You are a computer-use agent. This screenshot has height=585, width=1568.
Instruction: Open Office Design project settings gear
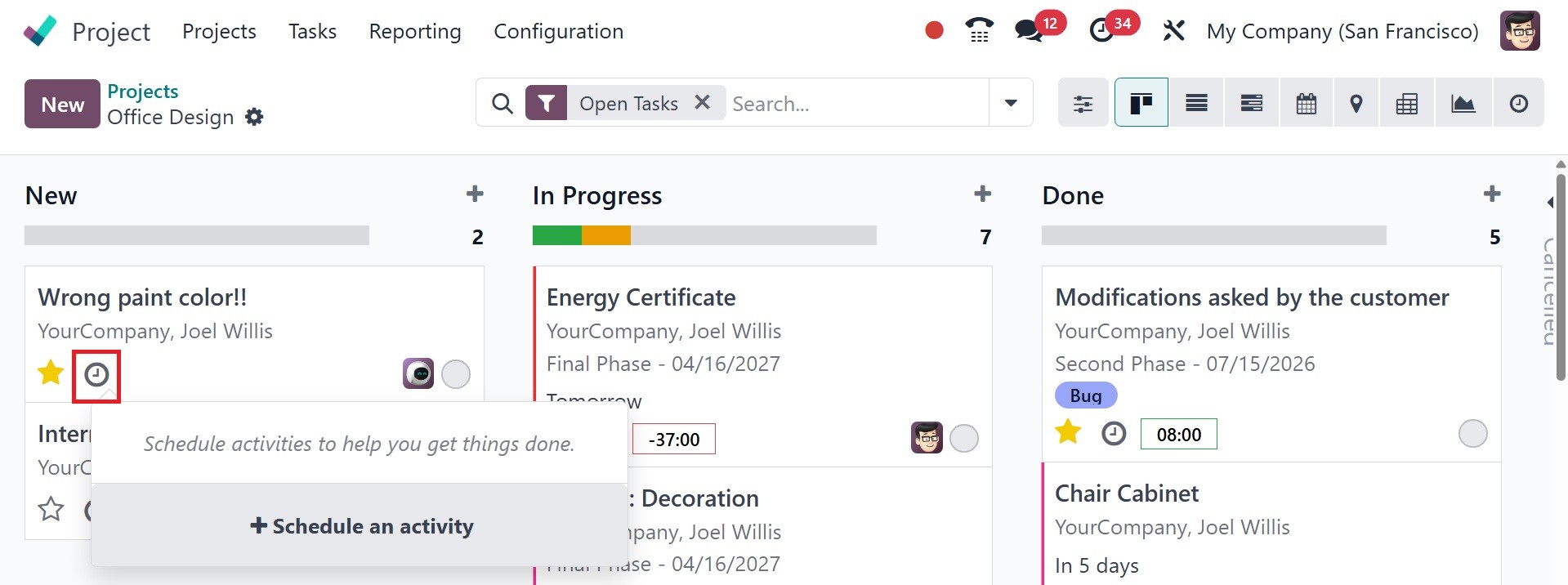255,117
